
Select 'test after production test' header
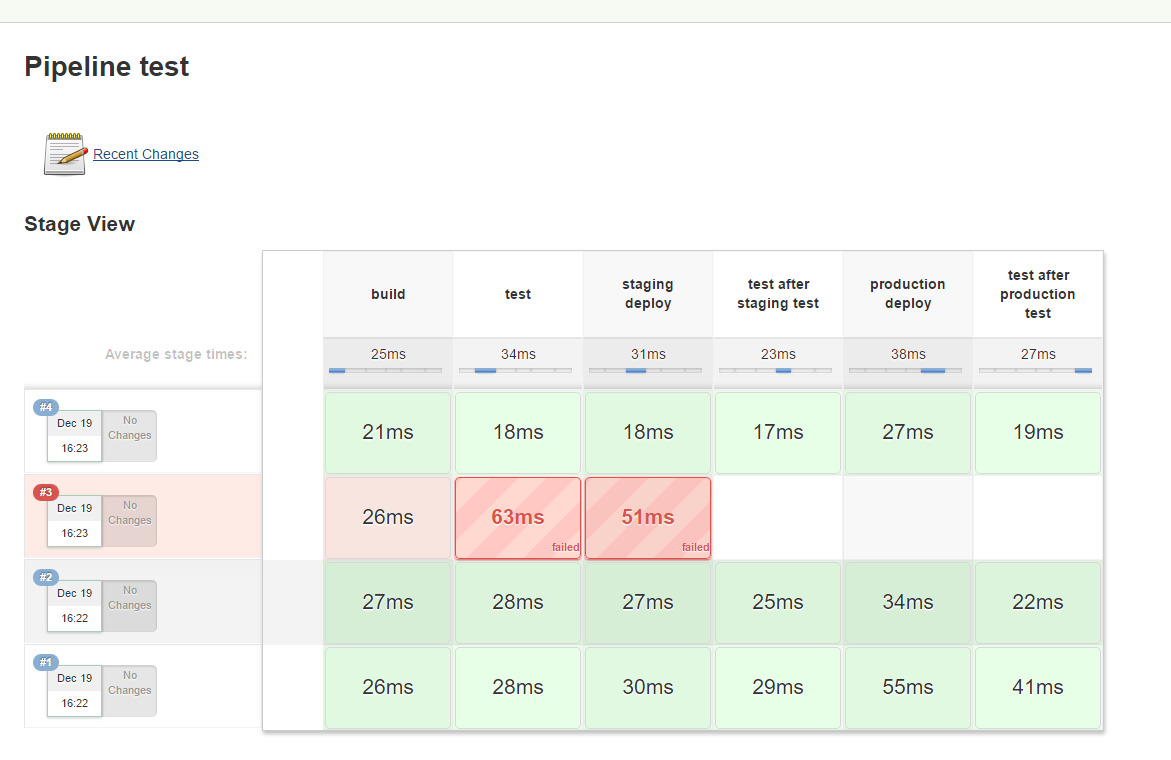(x=1038, y=294)
